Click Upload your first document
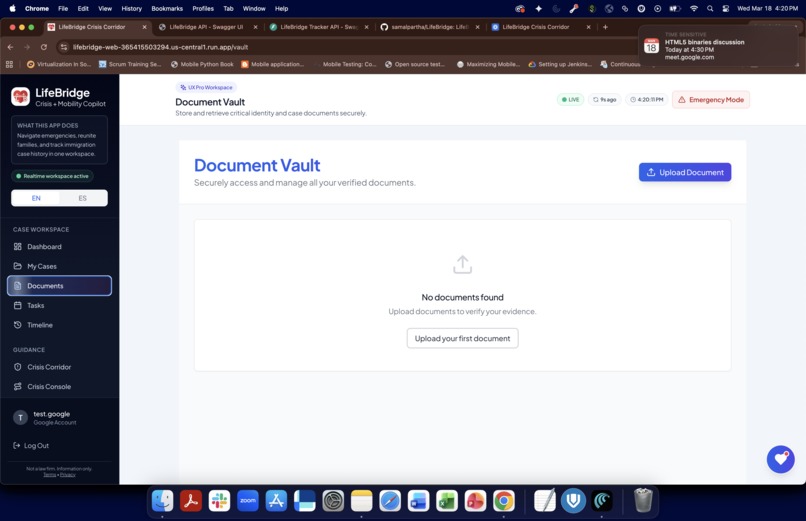The width and height of the screenshot is (806, 521). (x=462, y=338)
